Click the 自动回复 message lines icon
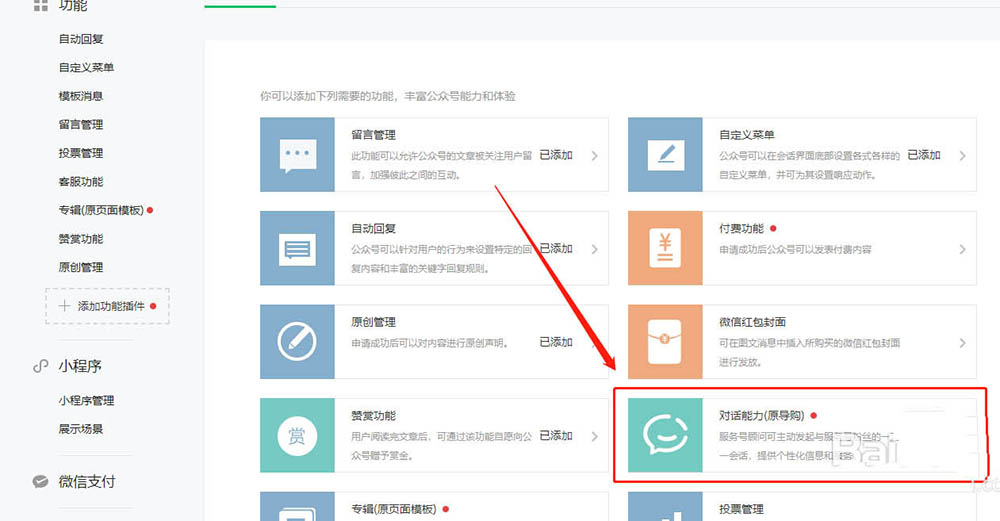The width and height of the screenshot is (1000, 521). click(297, 249)
